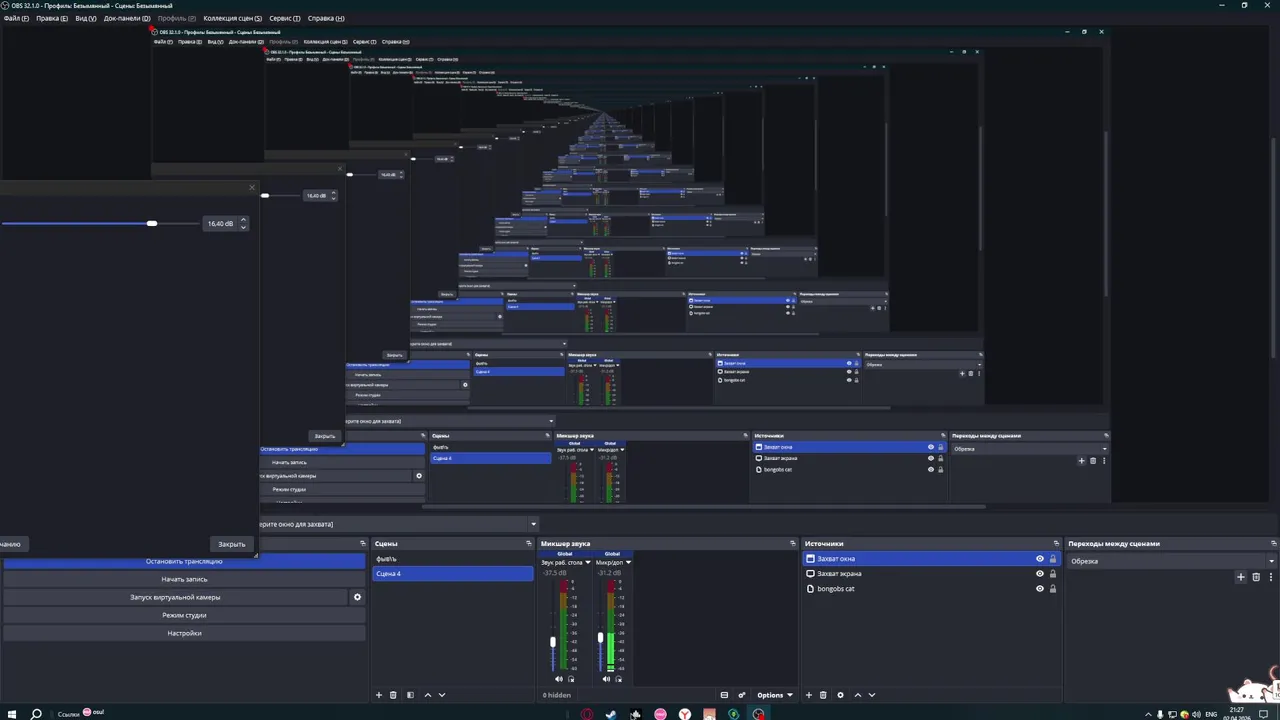Open the Файл menu

pyautogui.click(x=16, y=18)
